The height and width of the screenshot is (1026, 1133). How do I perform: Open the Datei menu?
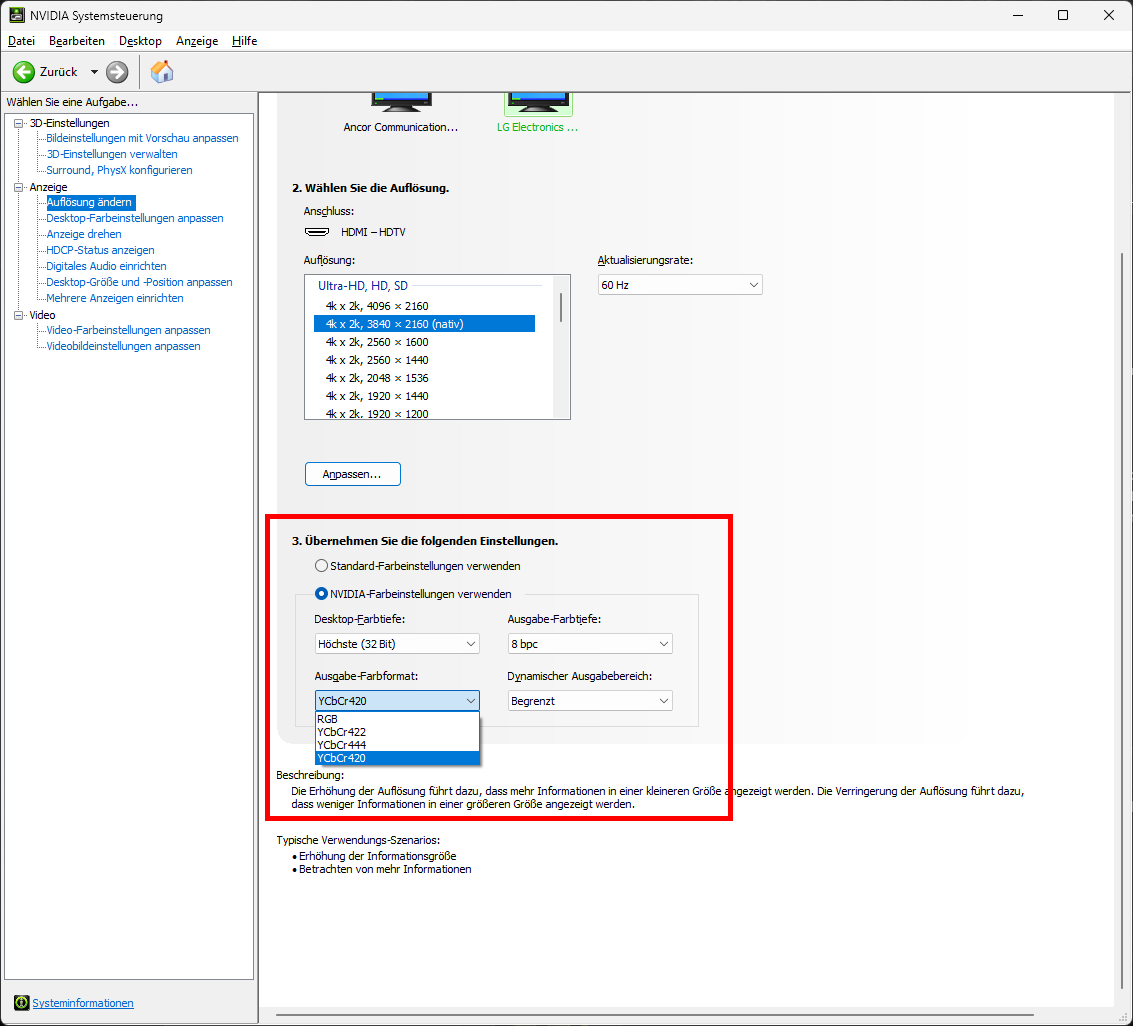pyautogui.click(x=21, y=41)
